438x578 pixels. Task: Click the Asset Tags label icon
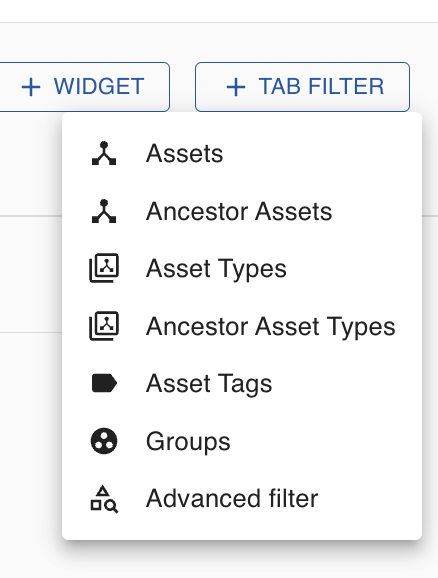[x=104, y=383]
